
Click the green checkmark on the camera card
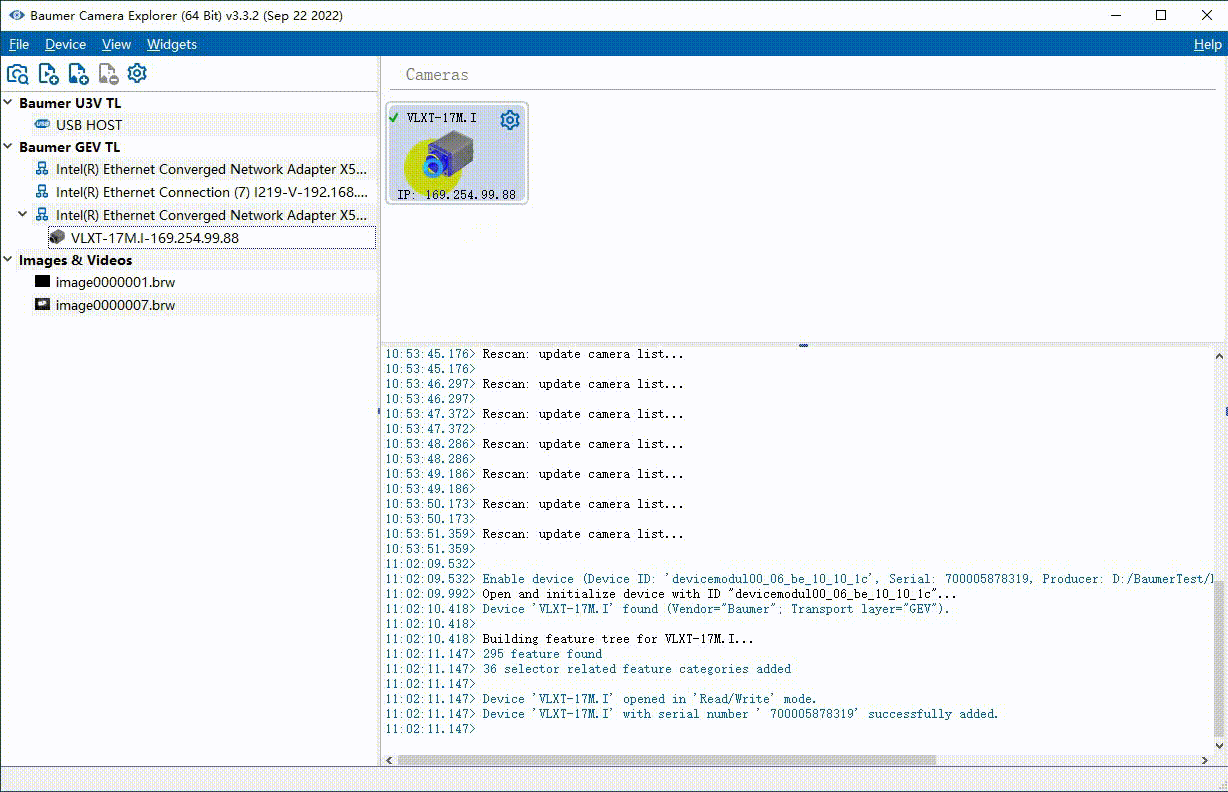(394, 118)
